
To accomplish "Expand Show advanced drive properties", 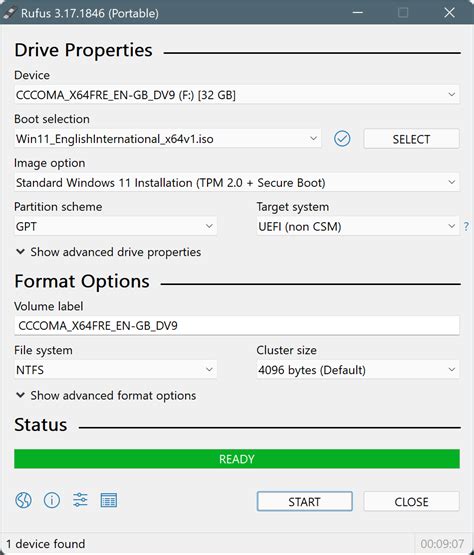I will [109, 252].
